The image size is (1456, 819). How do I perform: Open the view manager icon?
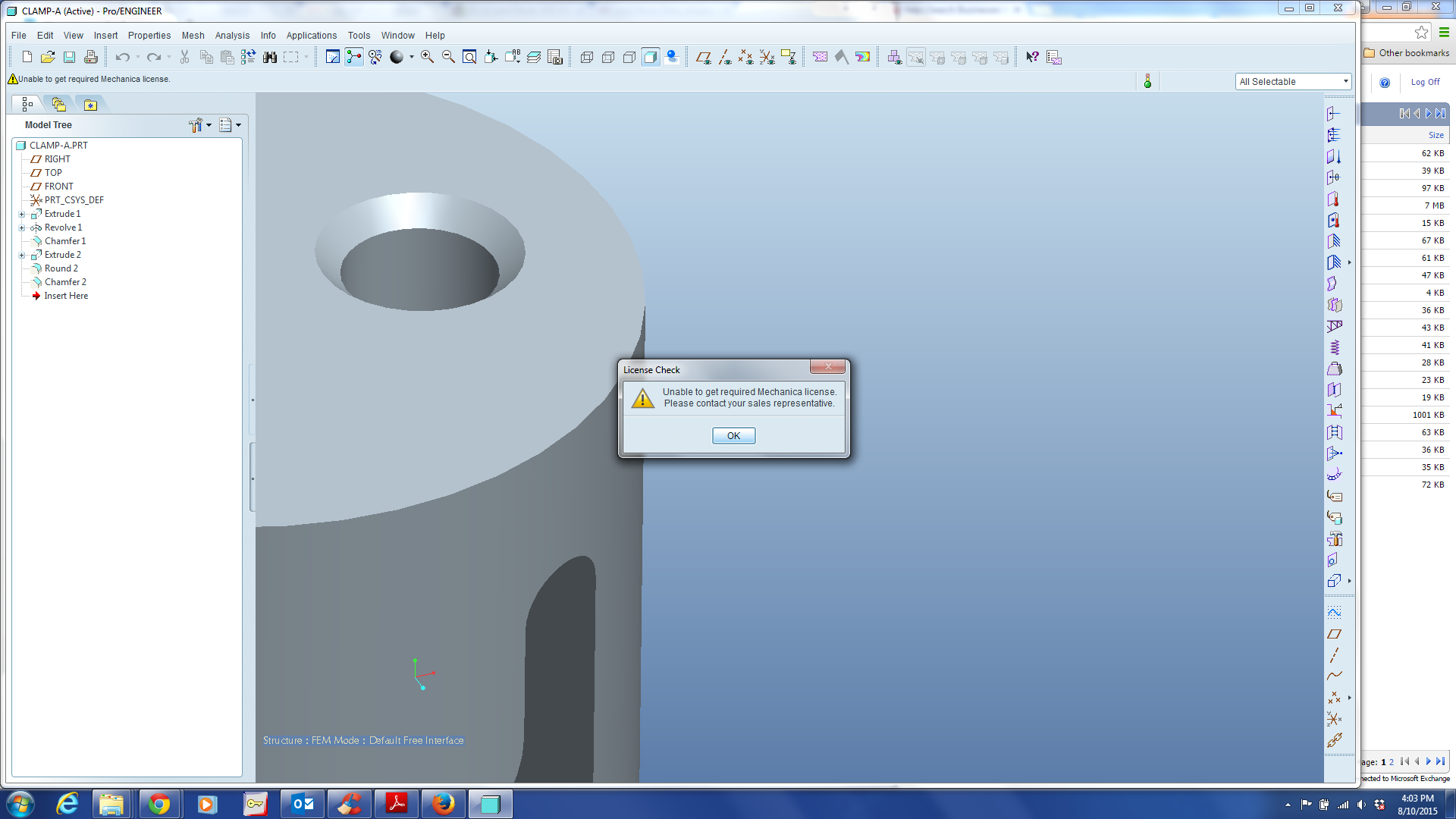(x=554, y=57)
